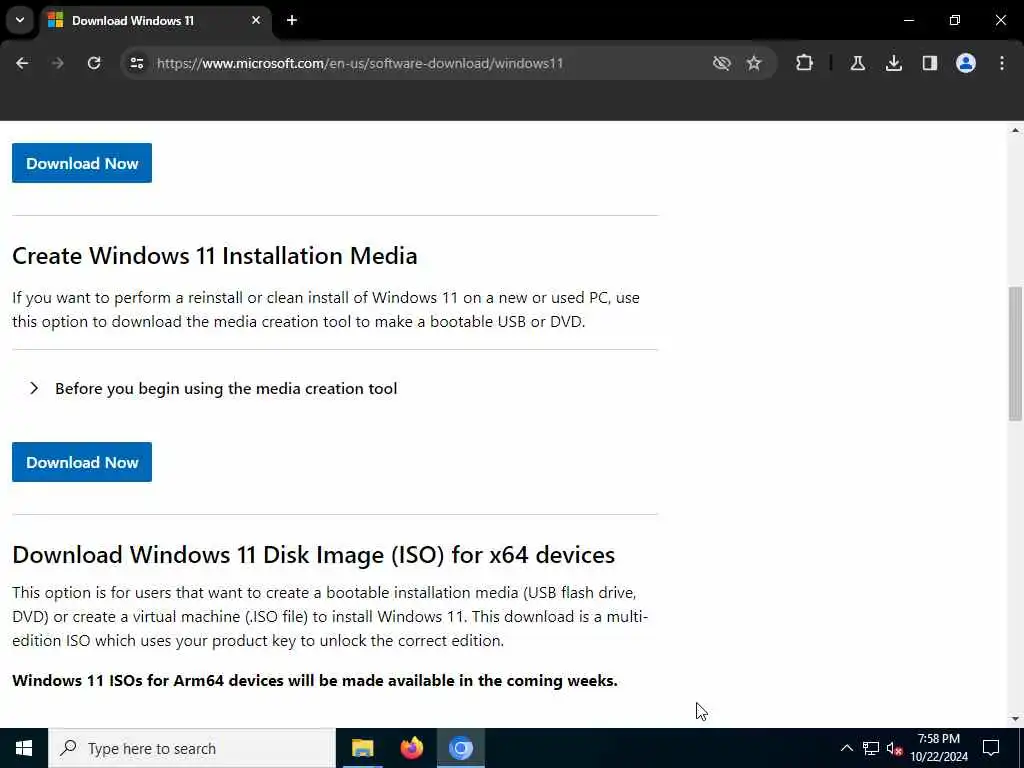Screen dimensions: 1024x768
Task: Open the Windows Start menu
Action: pyautogui.click(x=24, y=748)
